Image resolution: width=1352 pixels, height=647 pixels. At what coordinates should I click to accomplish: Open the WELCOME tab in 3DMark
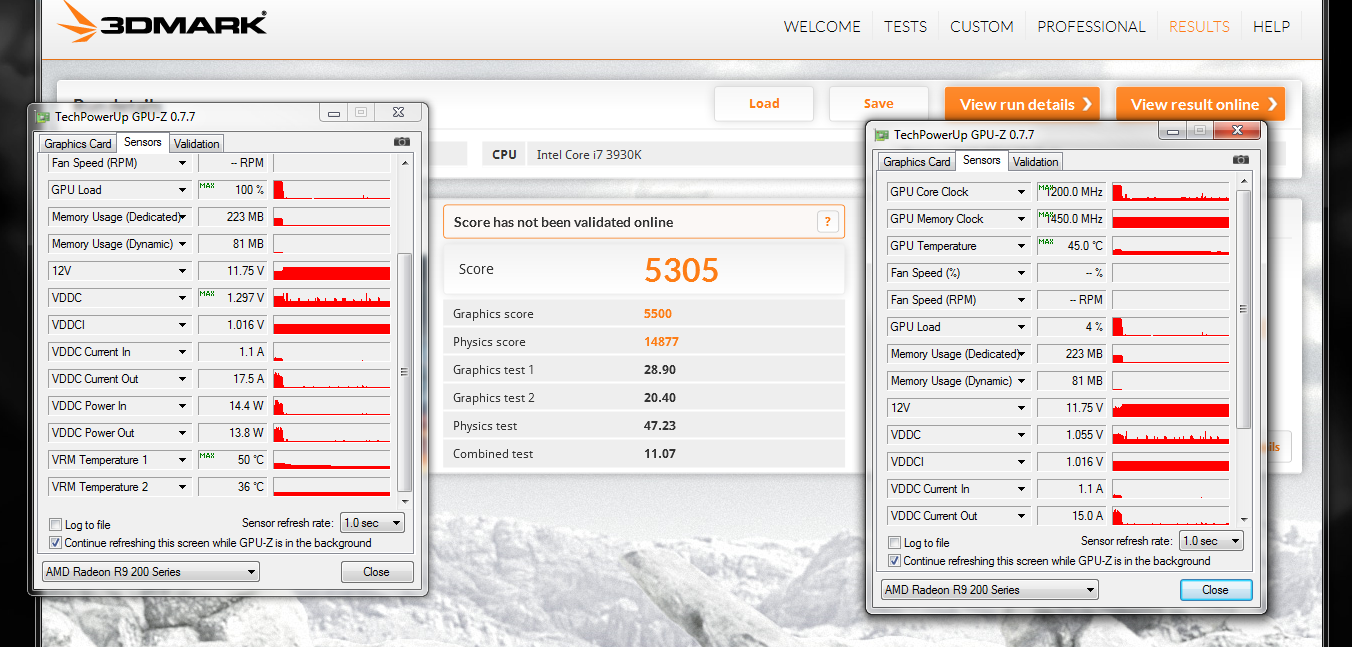pos(822,27)
